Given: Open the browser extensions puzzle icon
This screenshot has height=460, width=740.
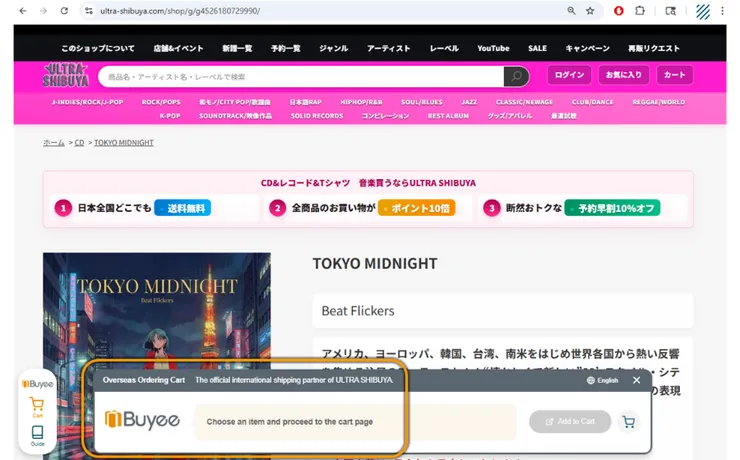Looking at the screenshot, I should pyautogui.click(x=639, y=11).
